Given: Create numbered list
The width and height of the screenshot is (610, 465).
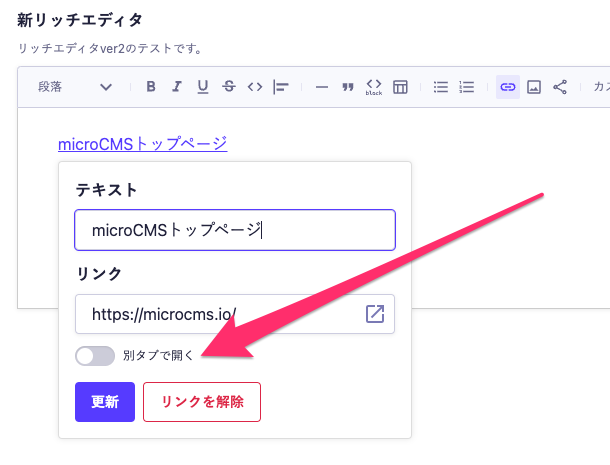Looking at the screenshot, I should (466, 87).
